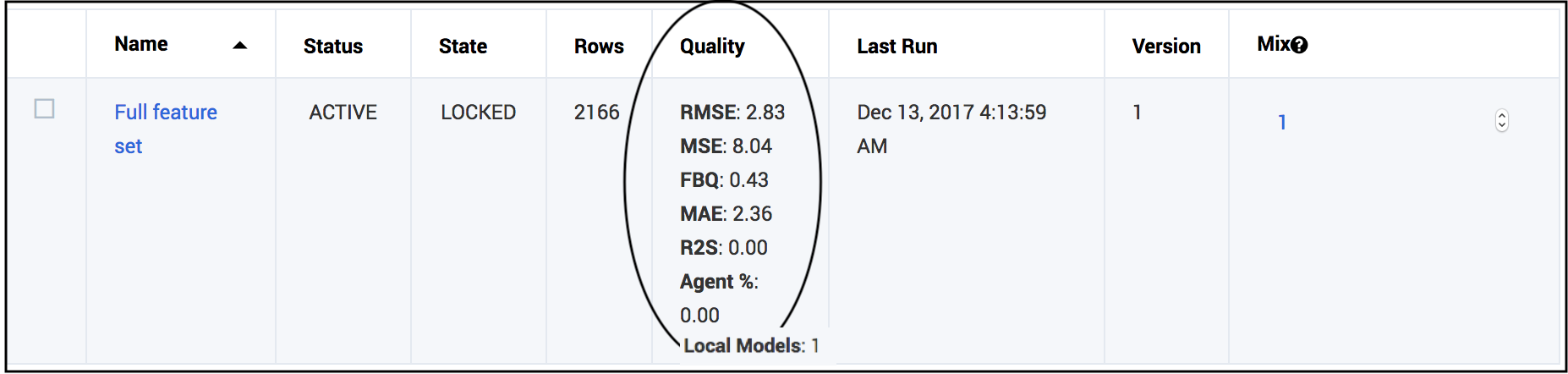Tick the Full feature set row checkbox
Image resolution: width=1568 pixels, height=374 pixels.
(45, 109)
